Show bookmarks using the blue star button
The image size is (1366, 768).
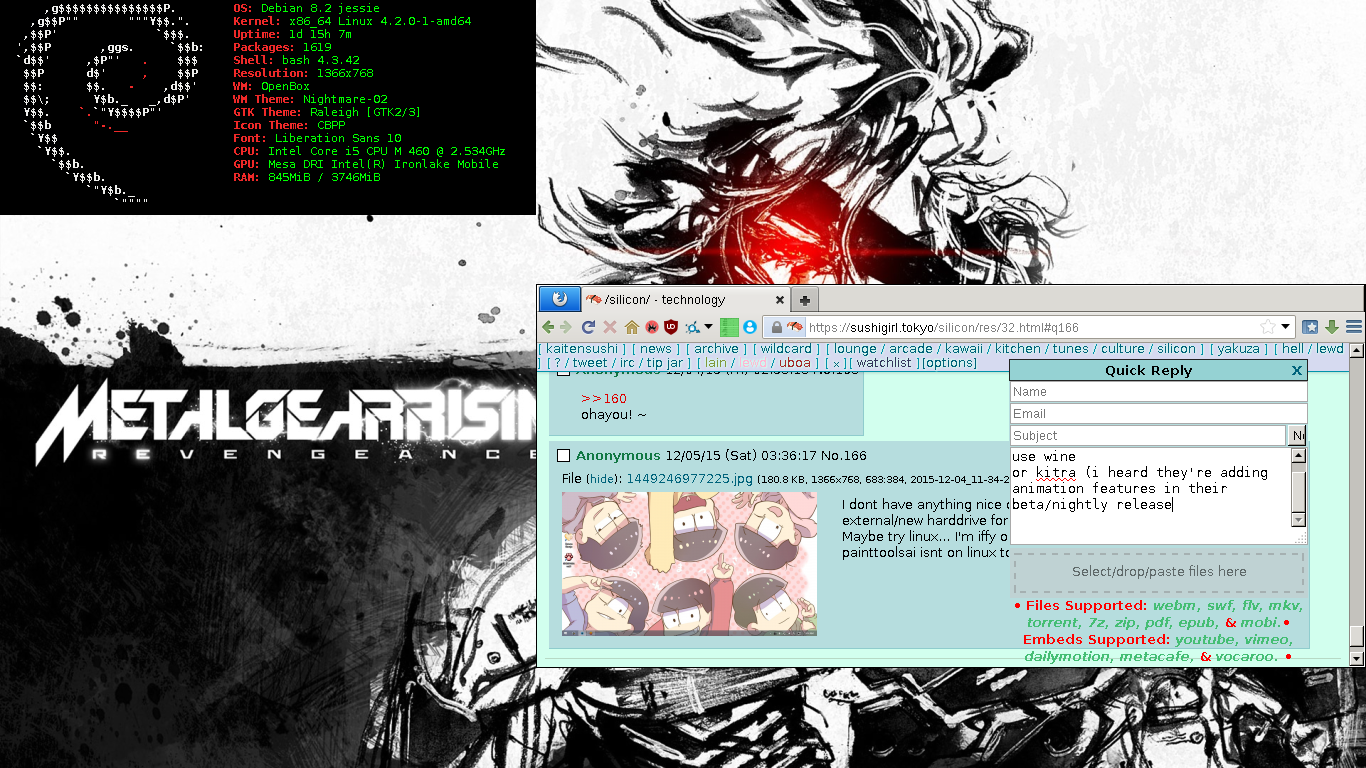point(1310,327)
